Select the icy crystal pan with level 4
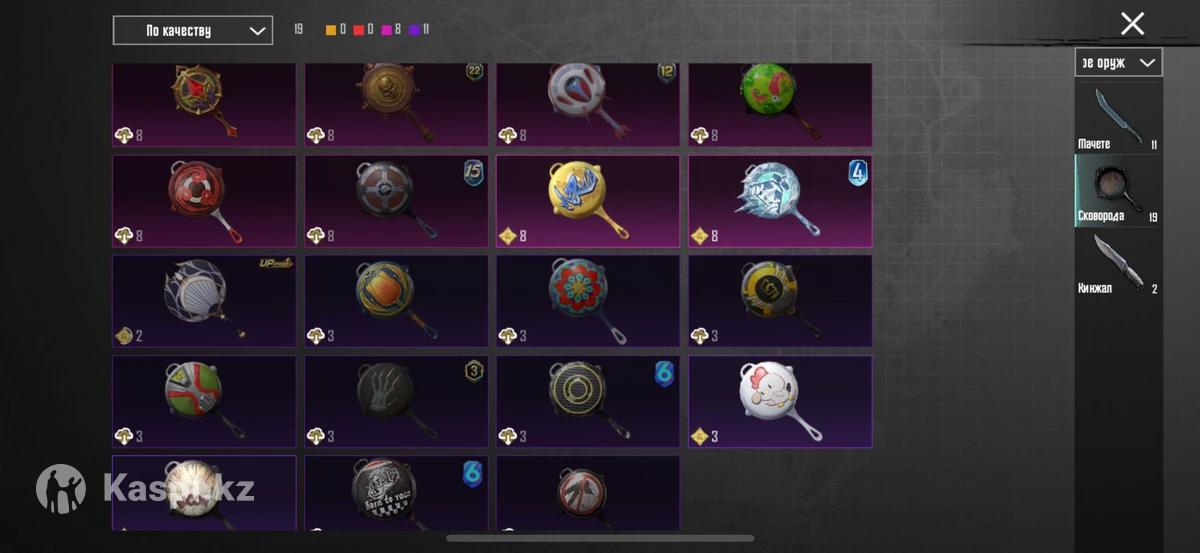Image resolution: width=1200 pixels, height=553 pixels. pyautogui.click(x=780, y=201)
